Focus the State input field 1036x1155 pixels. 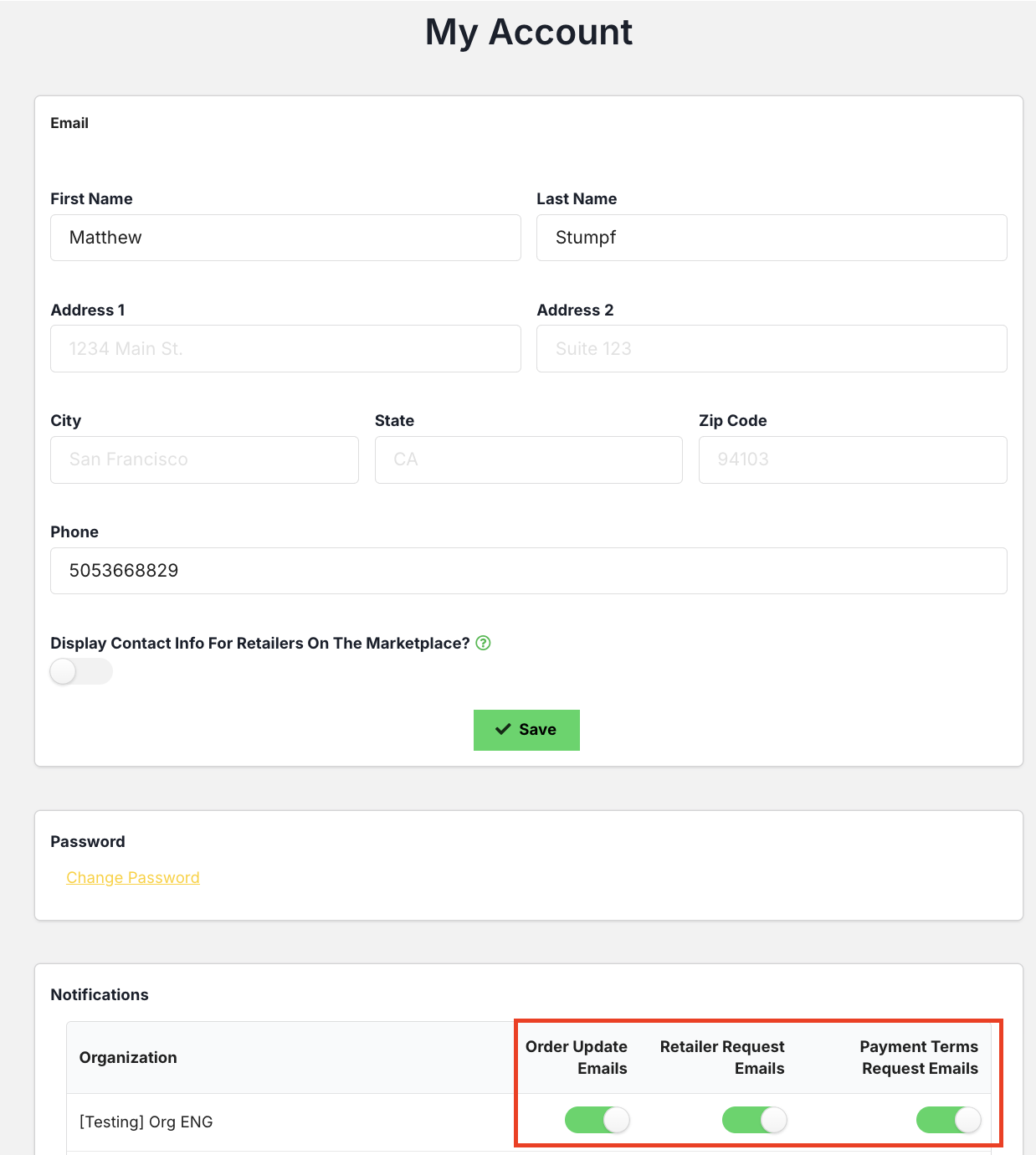click(528, 459)
